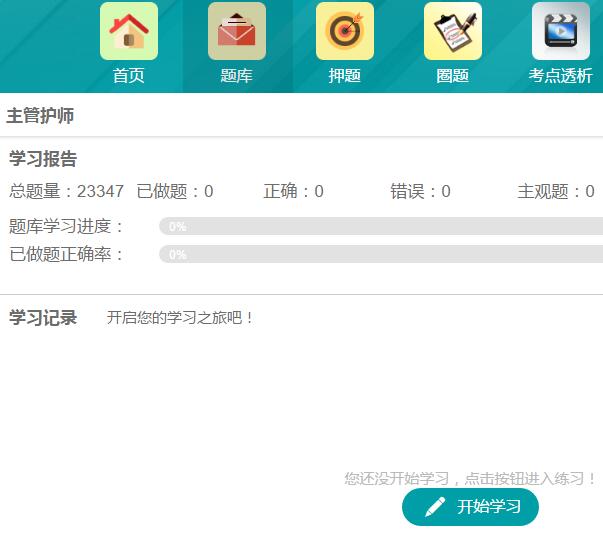Select the 押题 target icon

345,31
